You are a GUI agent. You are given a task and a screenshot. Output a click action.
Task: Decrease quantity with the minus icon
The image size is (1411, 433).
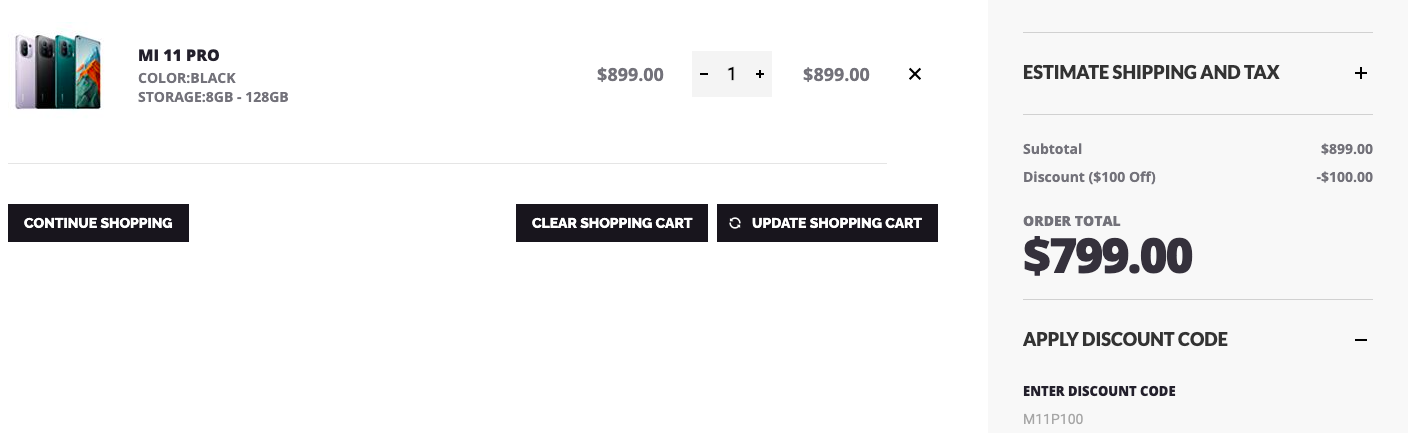(x=704, y=74)
